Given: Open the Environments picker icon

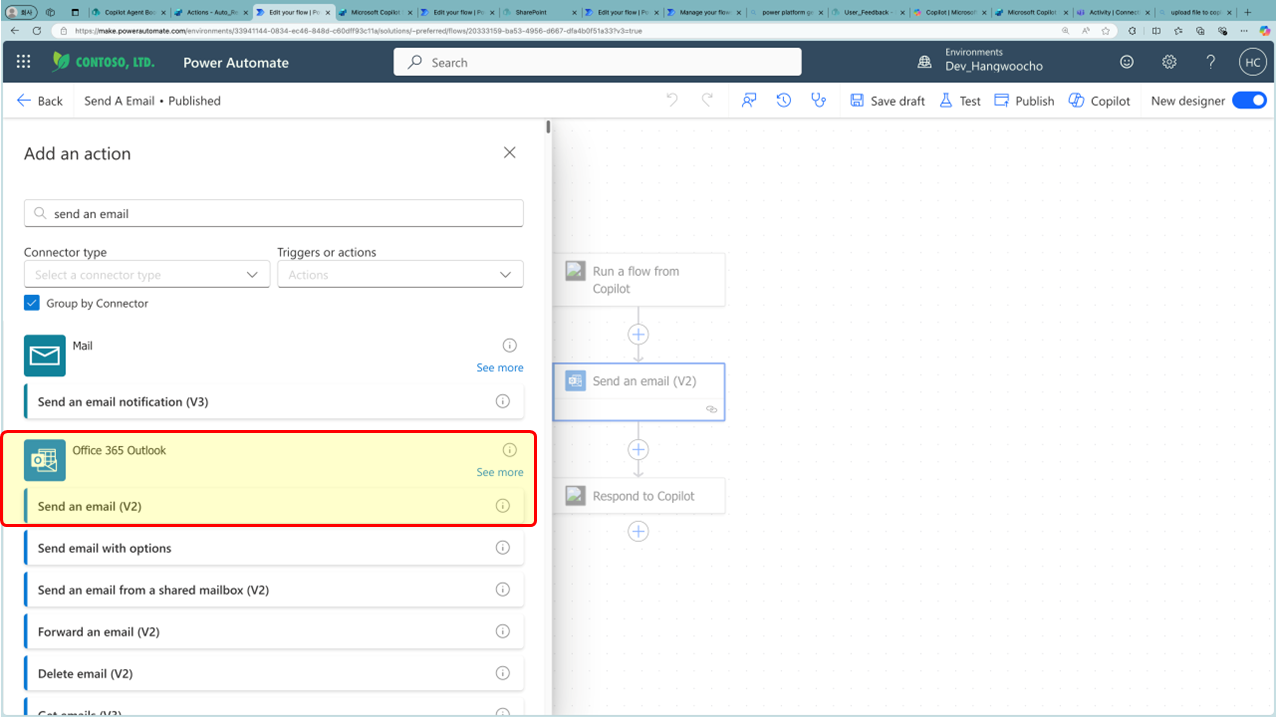Looking at the screenshot, I should [x=925, y=62].
